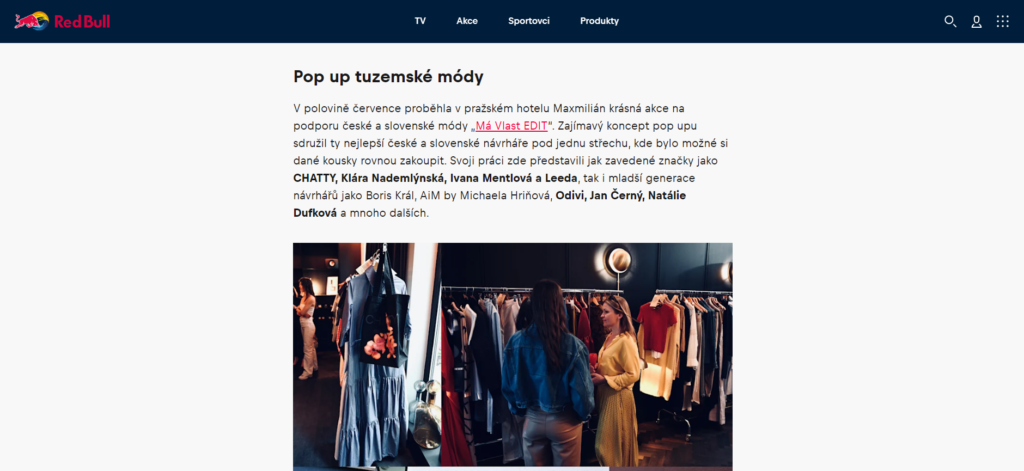Open the Produkty navigation item
The width and height of the screenshot is (1024, 471).
click(600, 21)
